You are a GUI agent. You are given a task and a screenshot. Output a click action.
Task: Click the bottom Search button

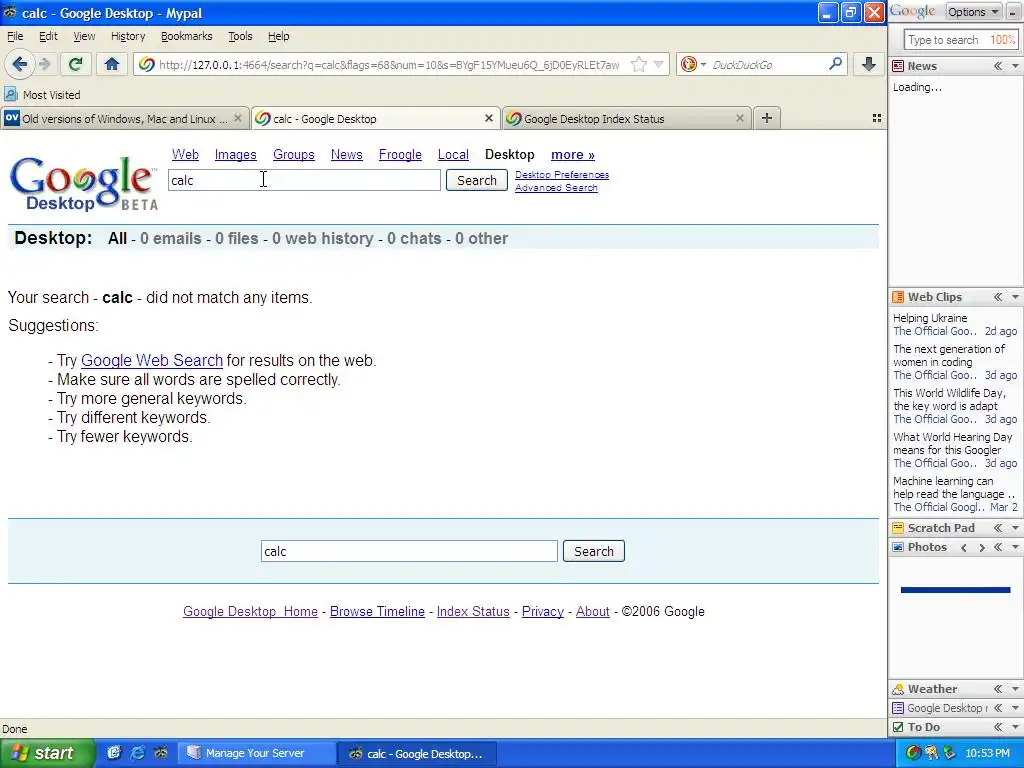(x=593, y=551)
